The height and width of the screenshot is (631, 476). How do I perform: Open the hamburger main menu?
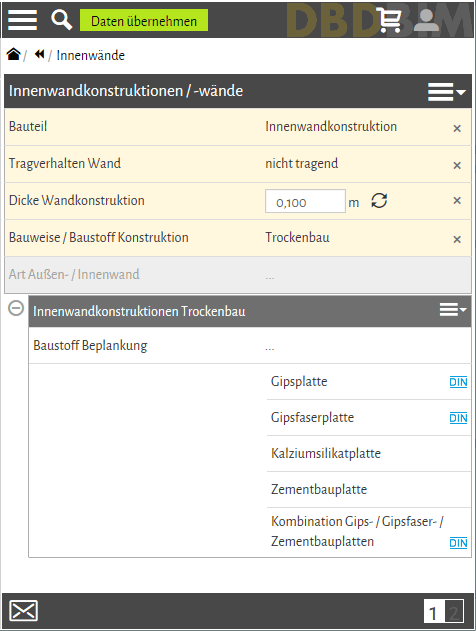pos(23,20)
